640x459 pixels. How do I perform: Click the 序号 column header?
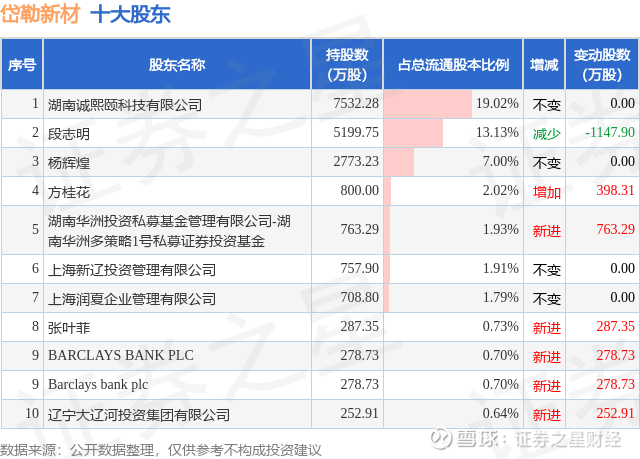click(x=22, y=64)
